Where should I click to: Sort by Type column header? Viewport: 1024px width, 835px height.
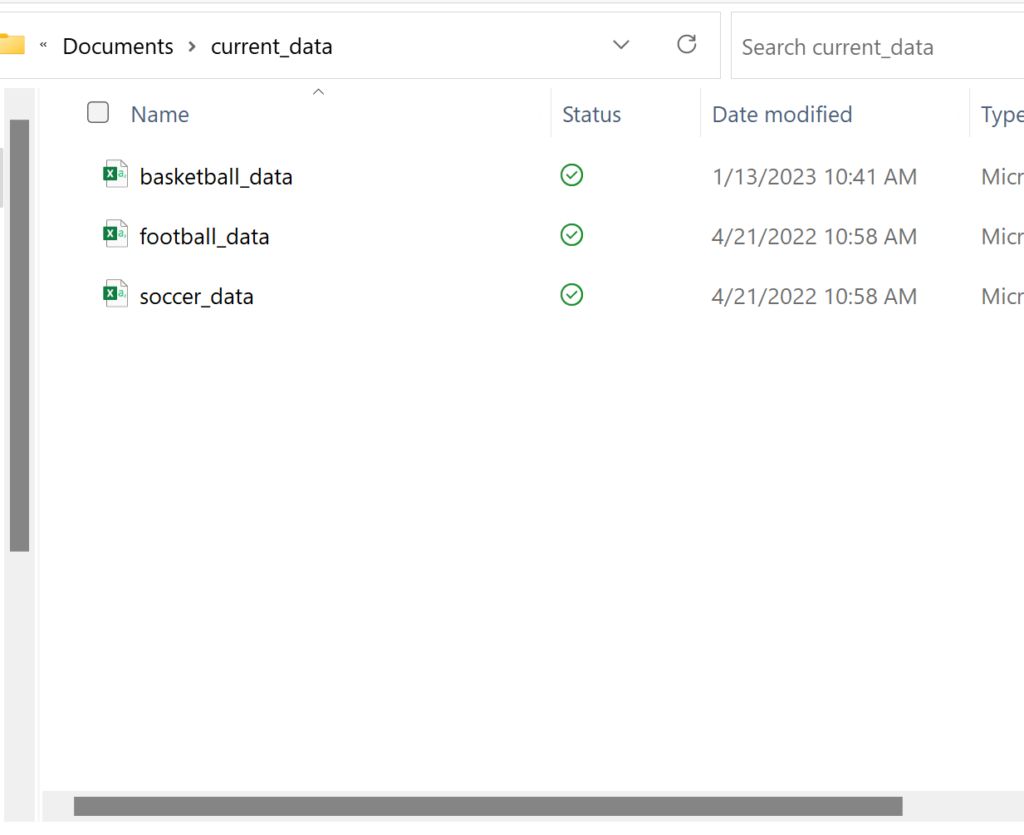coord(1002,115)
